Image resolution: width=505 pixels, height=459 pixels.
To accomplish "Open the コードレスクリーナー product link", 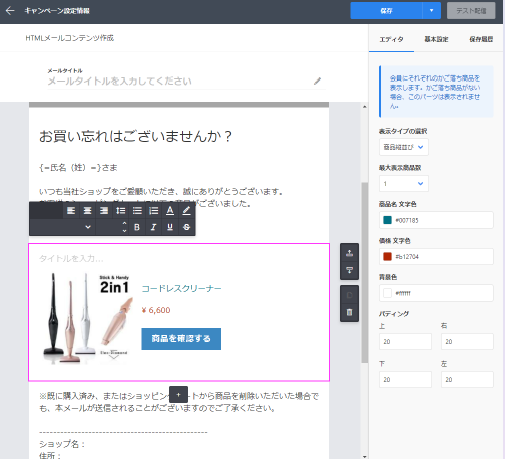I will pos(182,288).
